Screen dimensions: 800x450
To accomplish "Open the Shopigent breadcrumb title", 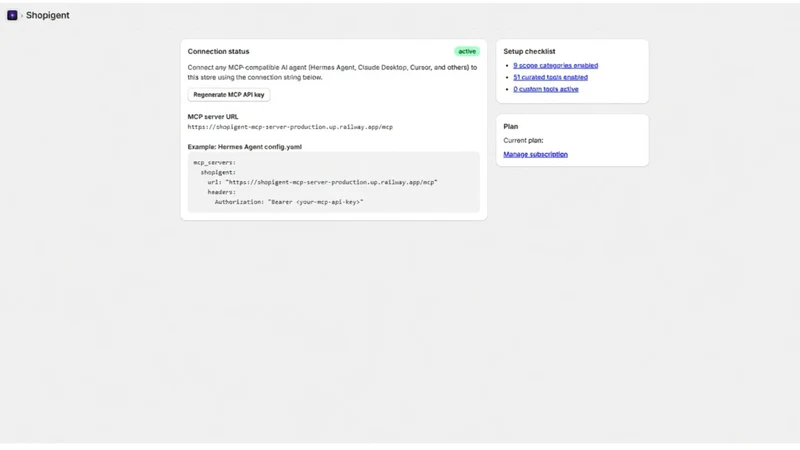I will 47,15.
